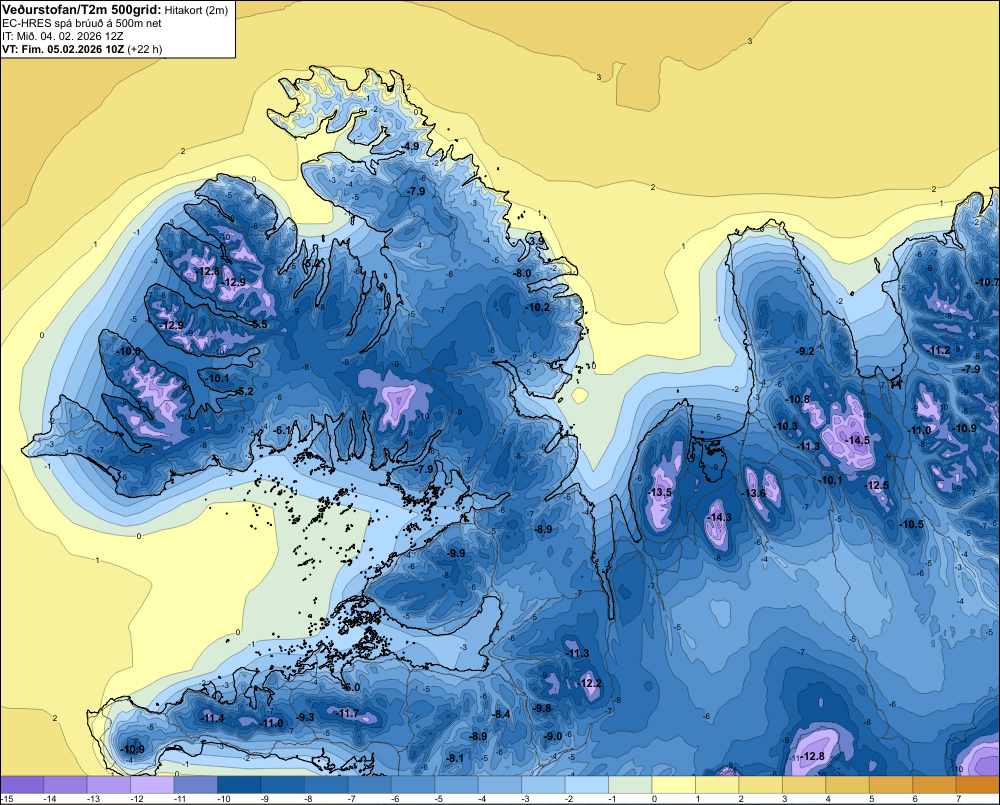Viewport: 1000px width, 805px height.
Task: Click the legend scale label 7
Action: point(959,799)
